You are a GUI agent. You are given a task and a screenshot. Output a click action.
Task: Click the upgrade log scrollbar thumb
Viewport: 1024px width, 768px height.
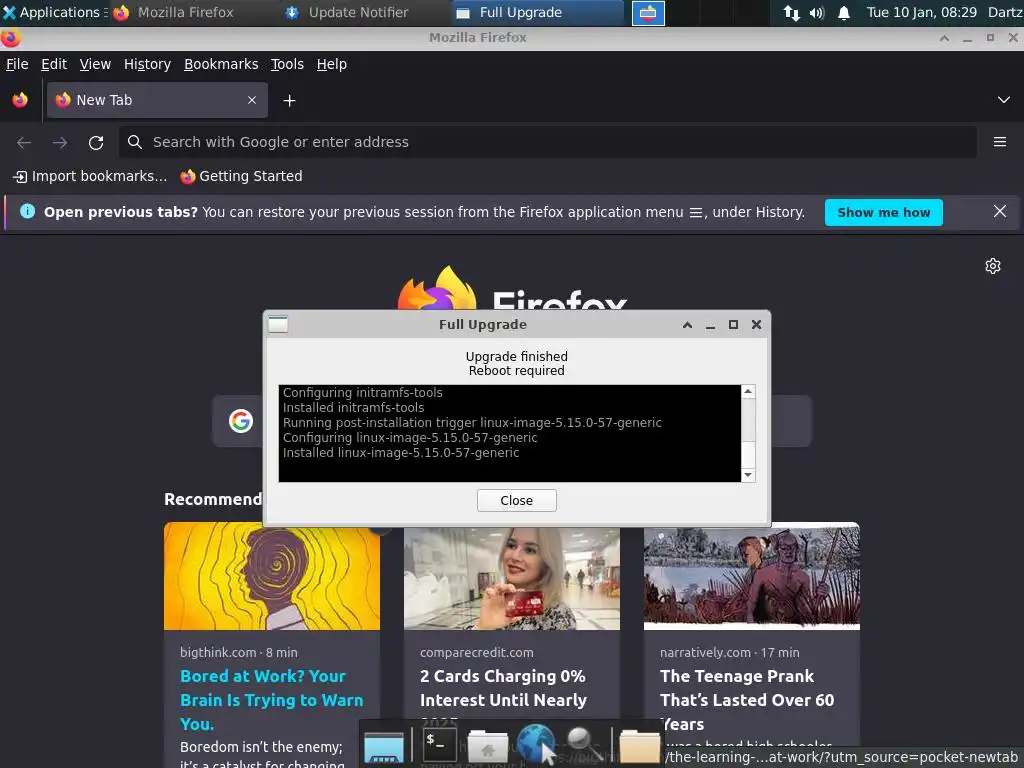point(748,455)
